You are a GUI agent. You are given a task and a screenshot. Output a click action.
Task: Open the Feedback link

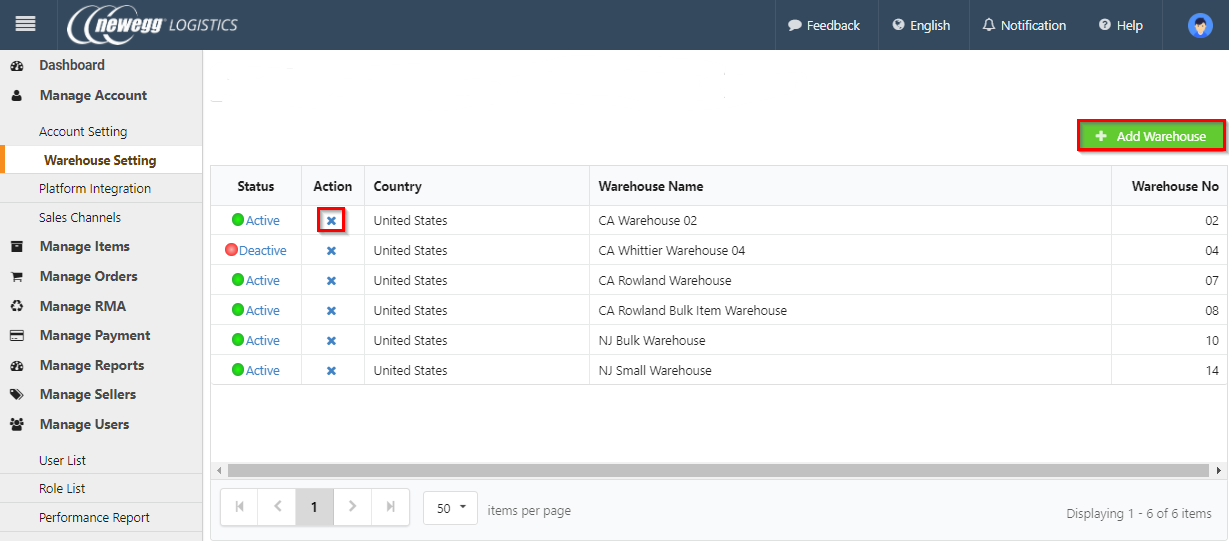(824, 25)
